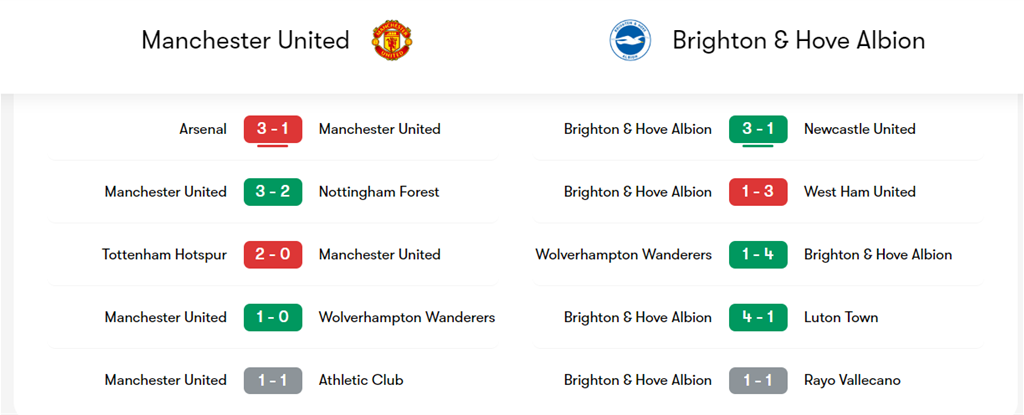This screenshot has height=415, width=1024.
Task: Select the Rayo Vallecano team name
Action: point(852,380)
